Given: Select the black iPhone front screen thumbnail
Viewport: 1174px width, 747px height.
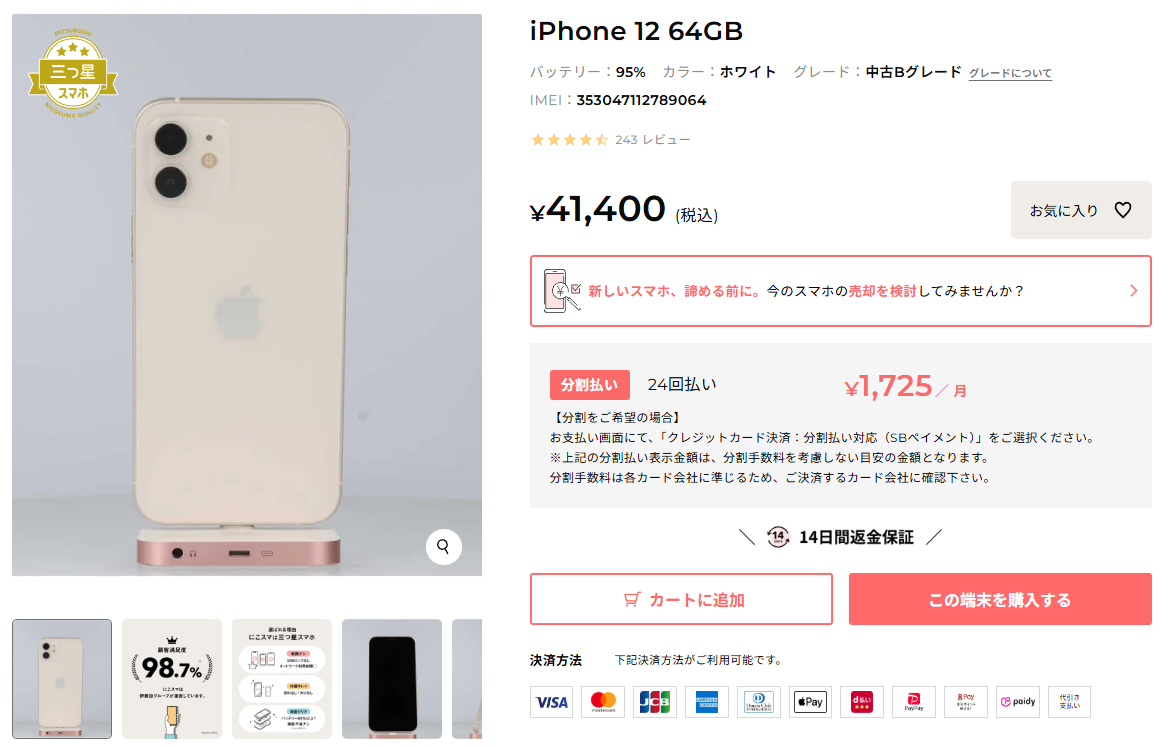Looking at the screenshot, I should 392,679.
